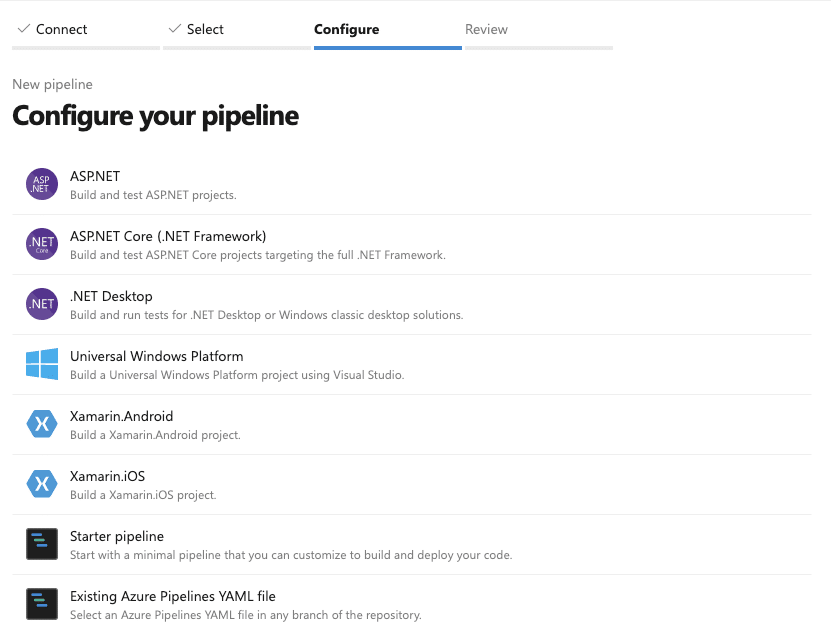Click the ASP.NET Core icon

[42, 244]
